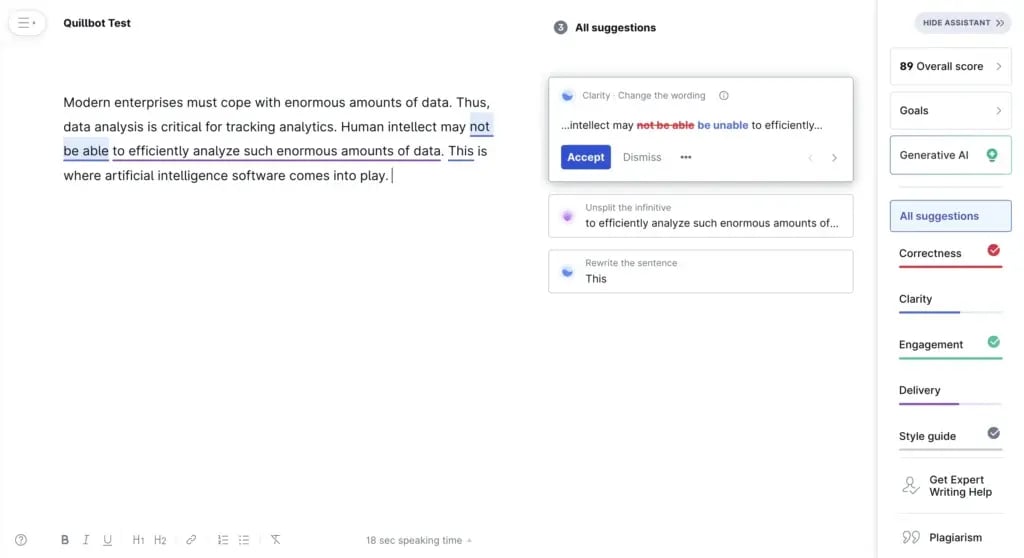Toggle bold formatting in the bottom toolbar
Screen dimensions: 1024x558
(x=65, y=540)
